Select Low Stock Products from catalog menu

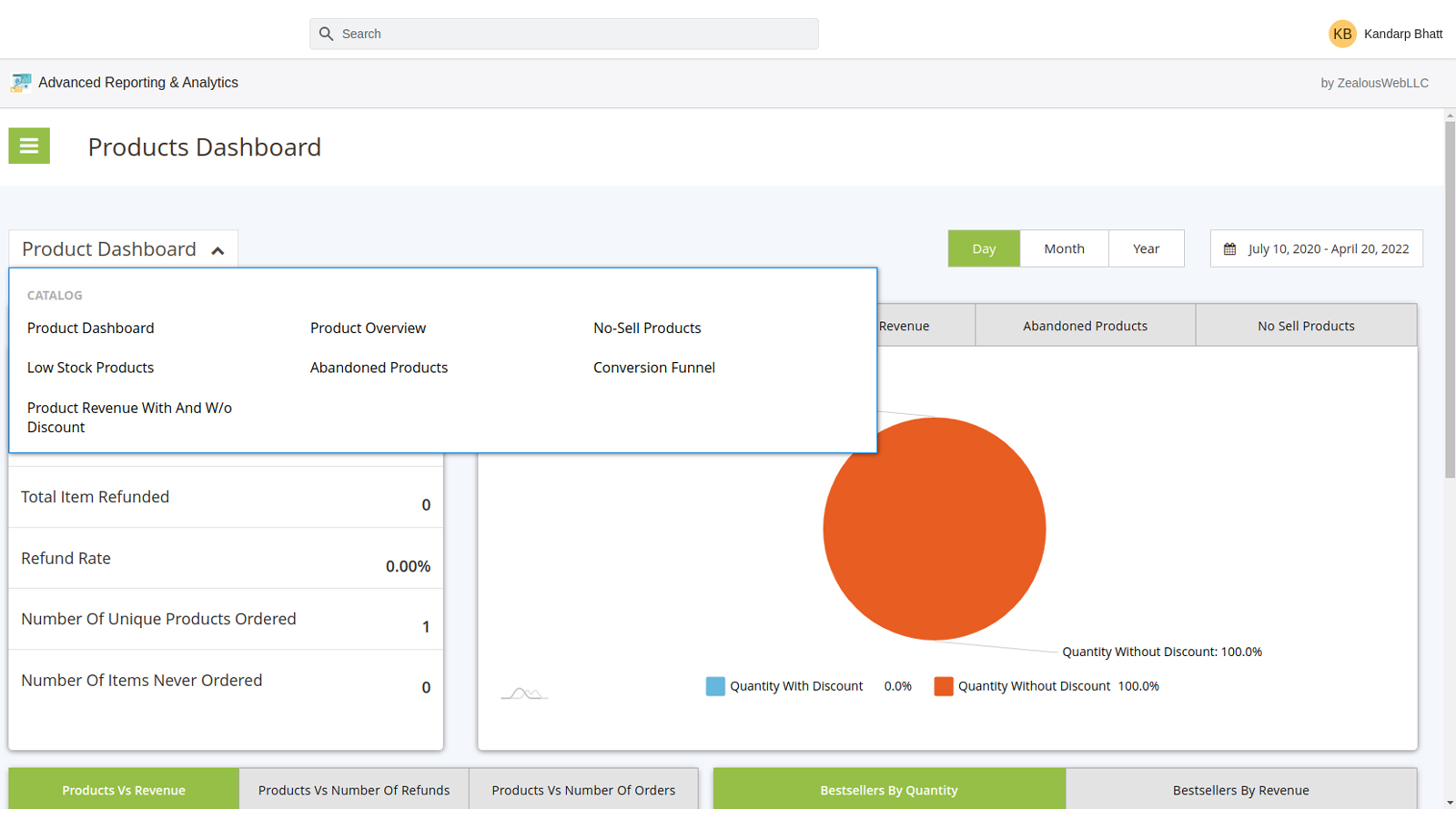click(x=90, y=368)
